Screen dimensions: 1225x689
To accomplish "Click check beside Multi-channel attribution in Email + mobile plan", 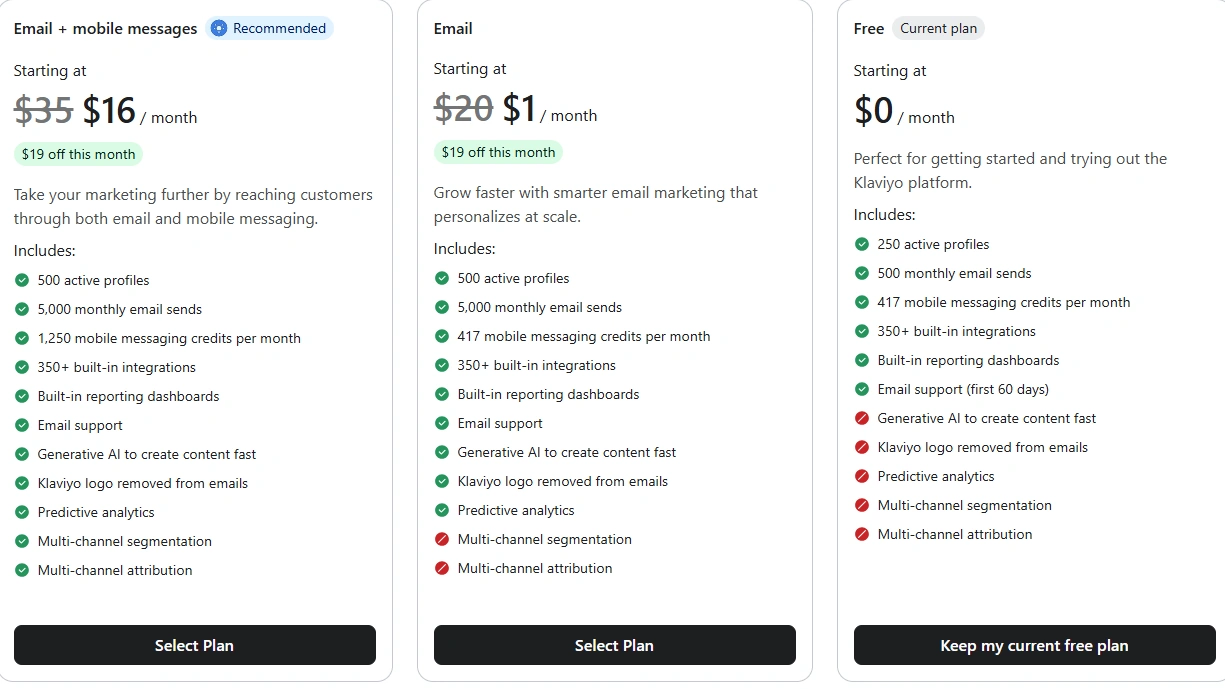I will pos(22,570).
